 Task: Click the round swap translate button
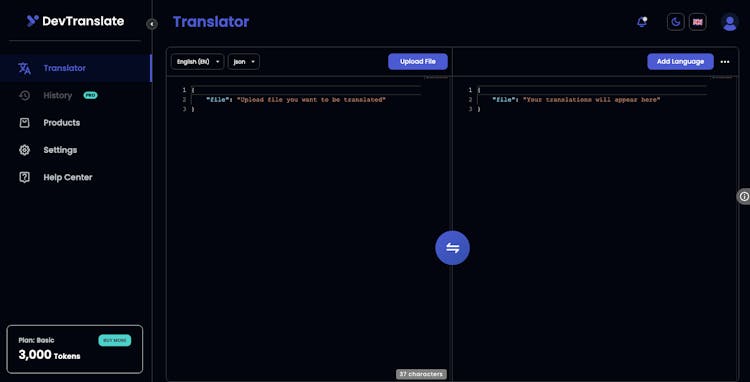tap(452, 248)
